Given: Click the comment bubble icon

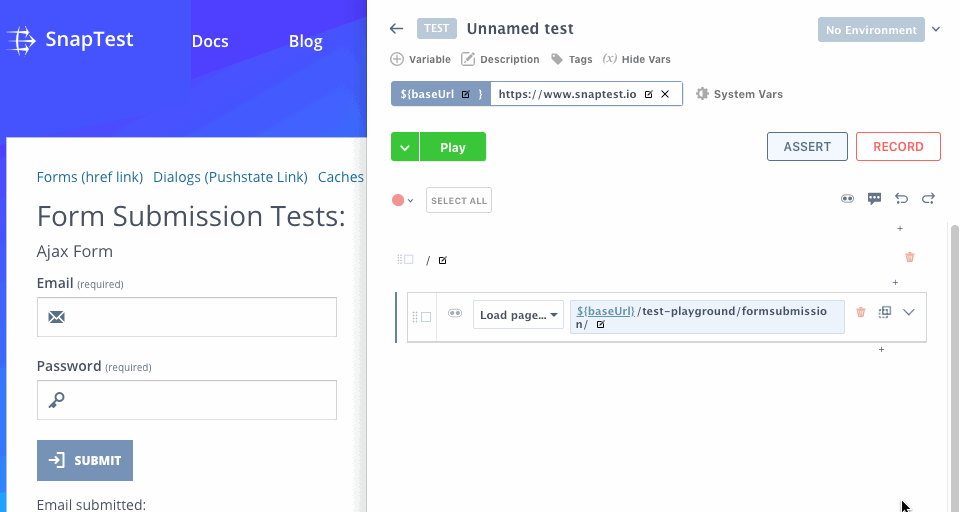Looking at the screenshot, I should [874, 198].
